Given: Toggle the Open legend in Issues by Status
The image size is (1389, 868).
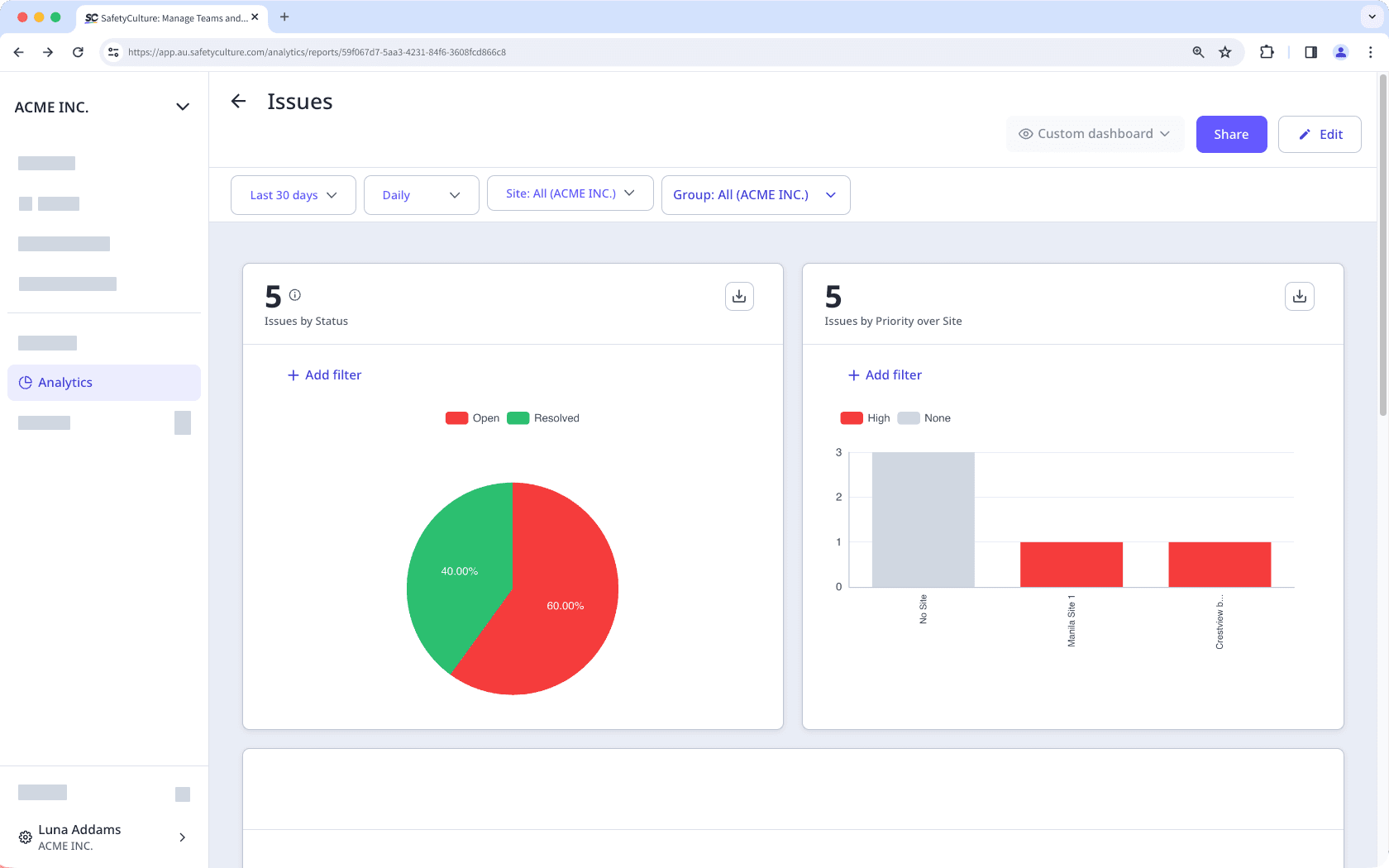Looking at the screenshot, I should point(472,417).
